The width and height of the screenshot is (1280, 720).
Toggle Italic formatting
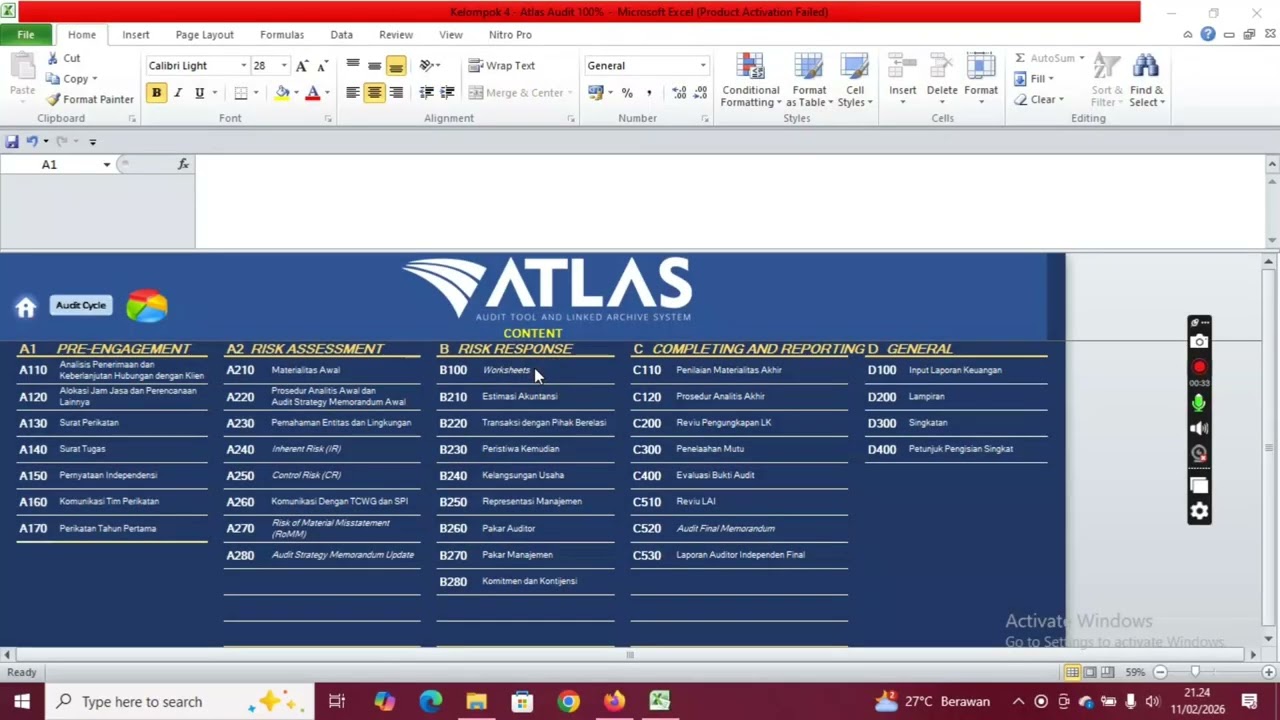pos(178,92)
